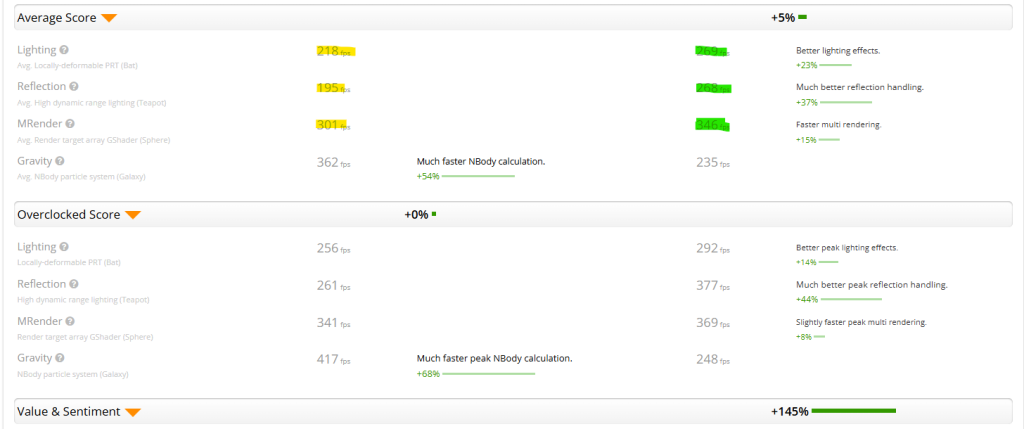Collapse the Average Score section arrow

tap(109, 18)
